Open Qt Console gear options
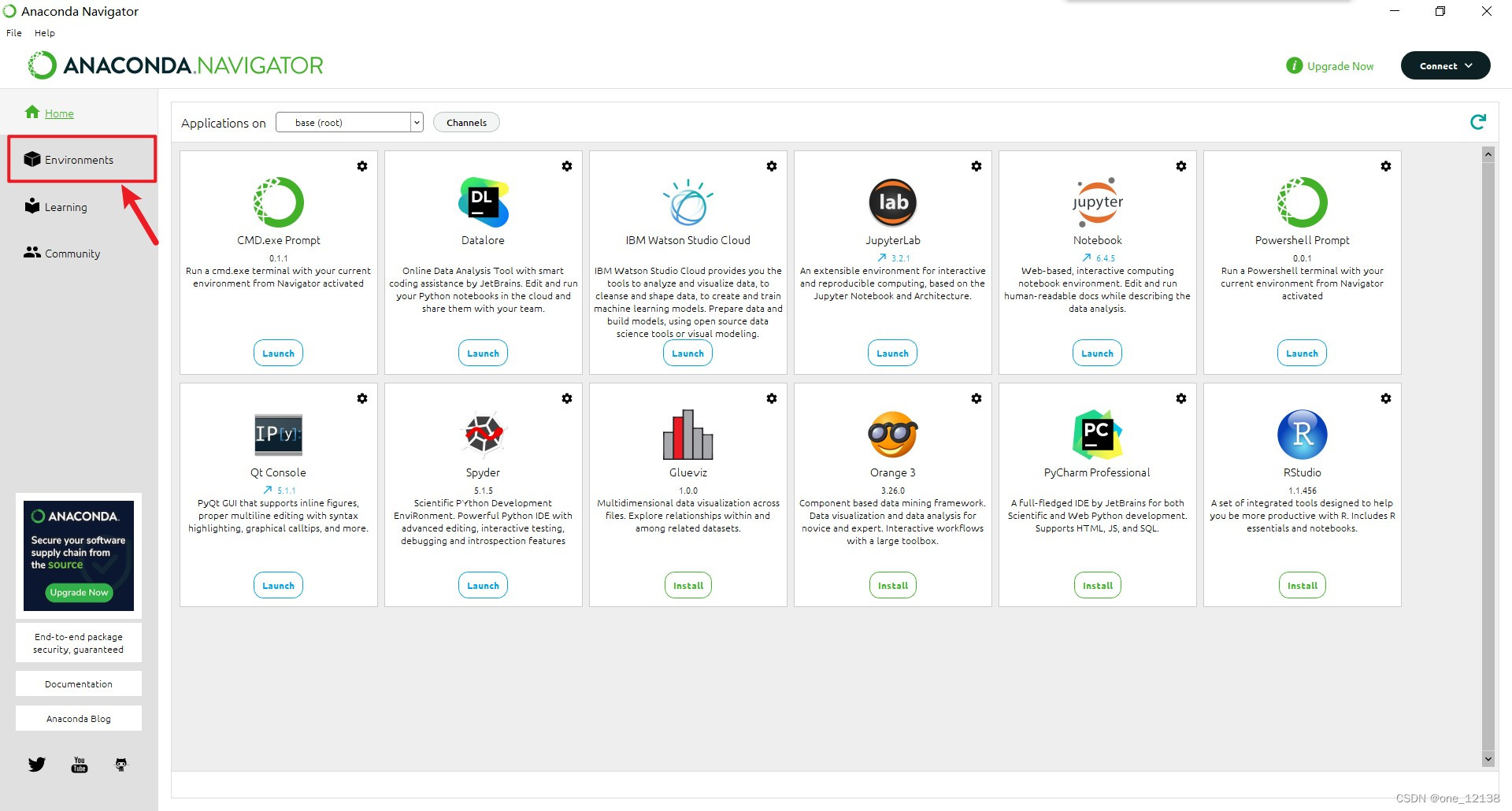Screen dimensions: 1512x811 362,398
